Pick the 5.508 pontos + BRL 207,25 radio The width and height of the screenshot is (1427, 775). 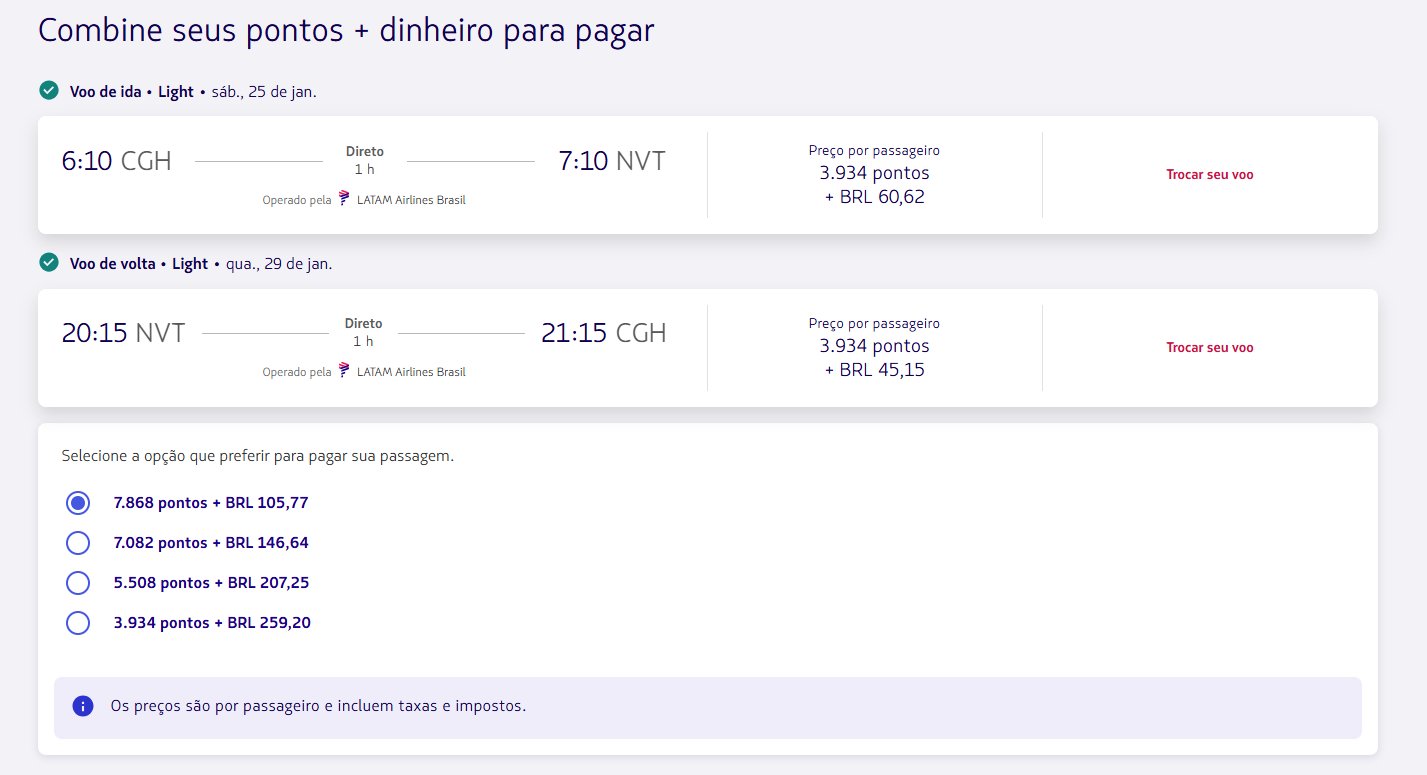point(78,583)
